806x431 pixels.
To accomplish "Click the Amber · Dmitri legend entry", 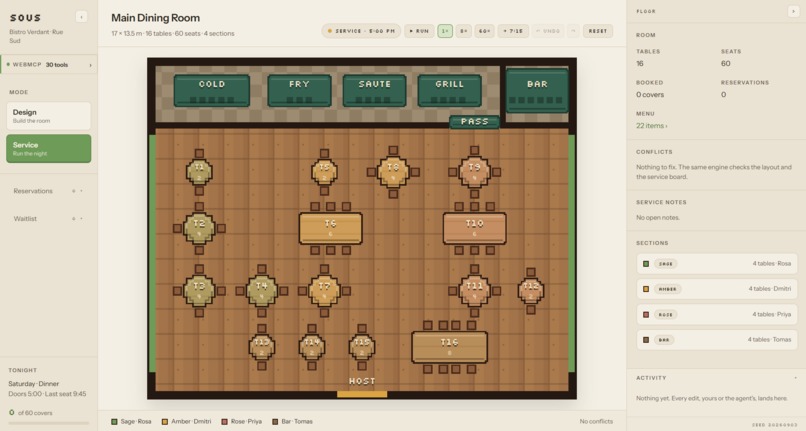I will coord(186,421).
